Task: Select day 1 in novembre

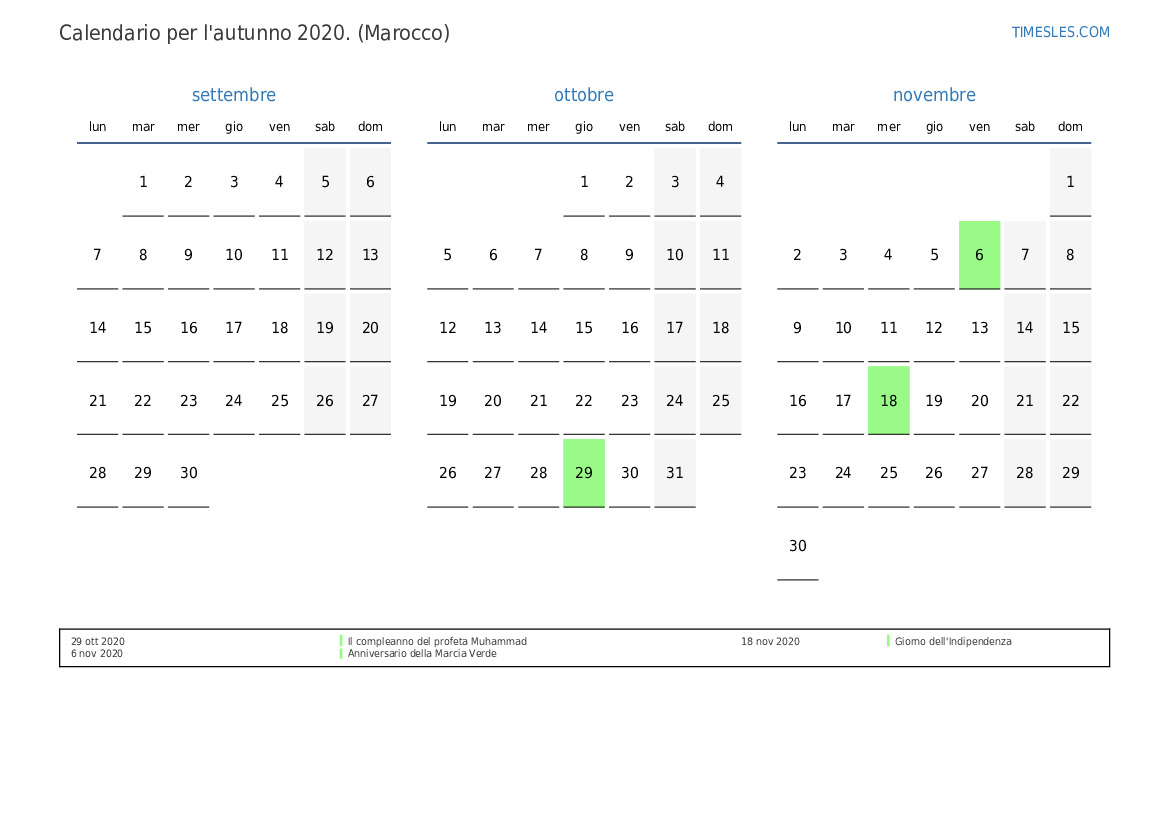Action: coord(1070,182)
